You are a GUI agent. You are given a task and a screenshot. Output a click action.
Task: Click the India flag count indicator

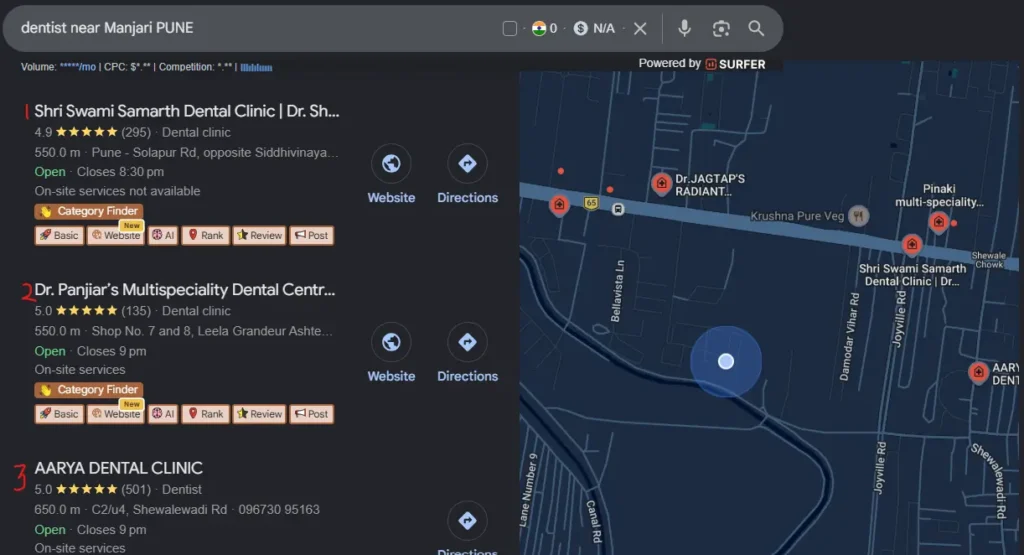545,28
